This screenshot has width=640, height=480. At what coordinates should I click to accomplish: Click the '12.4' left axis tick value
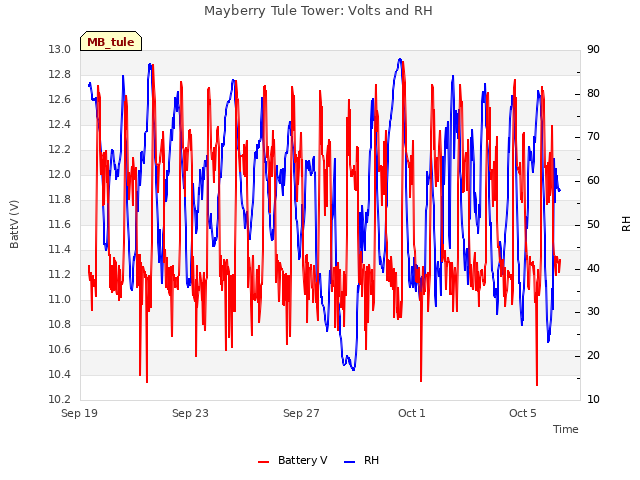click(x=60, y=124)
